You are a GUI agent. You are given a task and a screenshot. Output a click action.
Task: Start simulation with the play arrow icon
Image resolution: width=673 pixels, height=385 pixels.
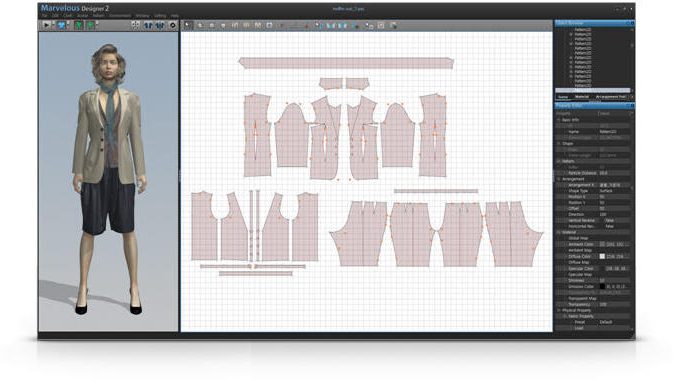[46, 25]
